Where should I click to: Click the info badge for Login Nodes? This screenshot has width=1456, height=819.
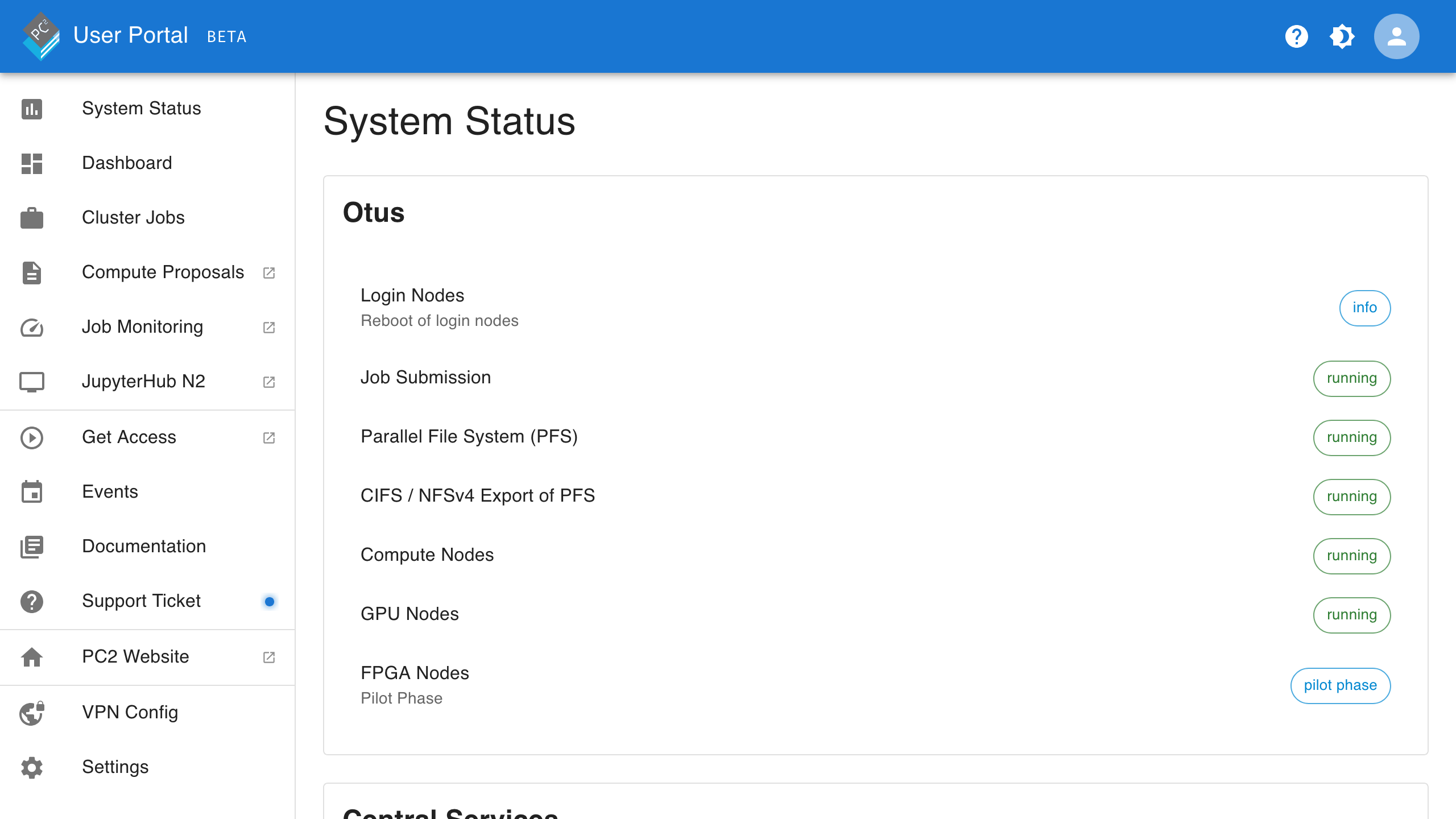pos(1364,308)
